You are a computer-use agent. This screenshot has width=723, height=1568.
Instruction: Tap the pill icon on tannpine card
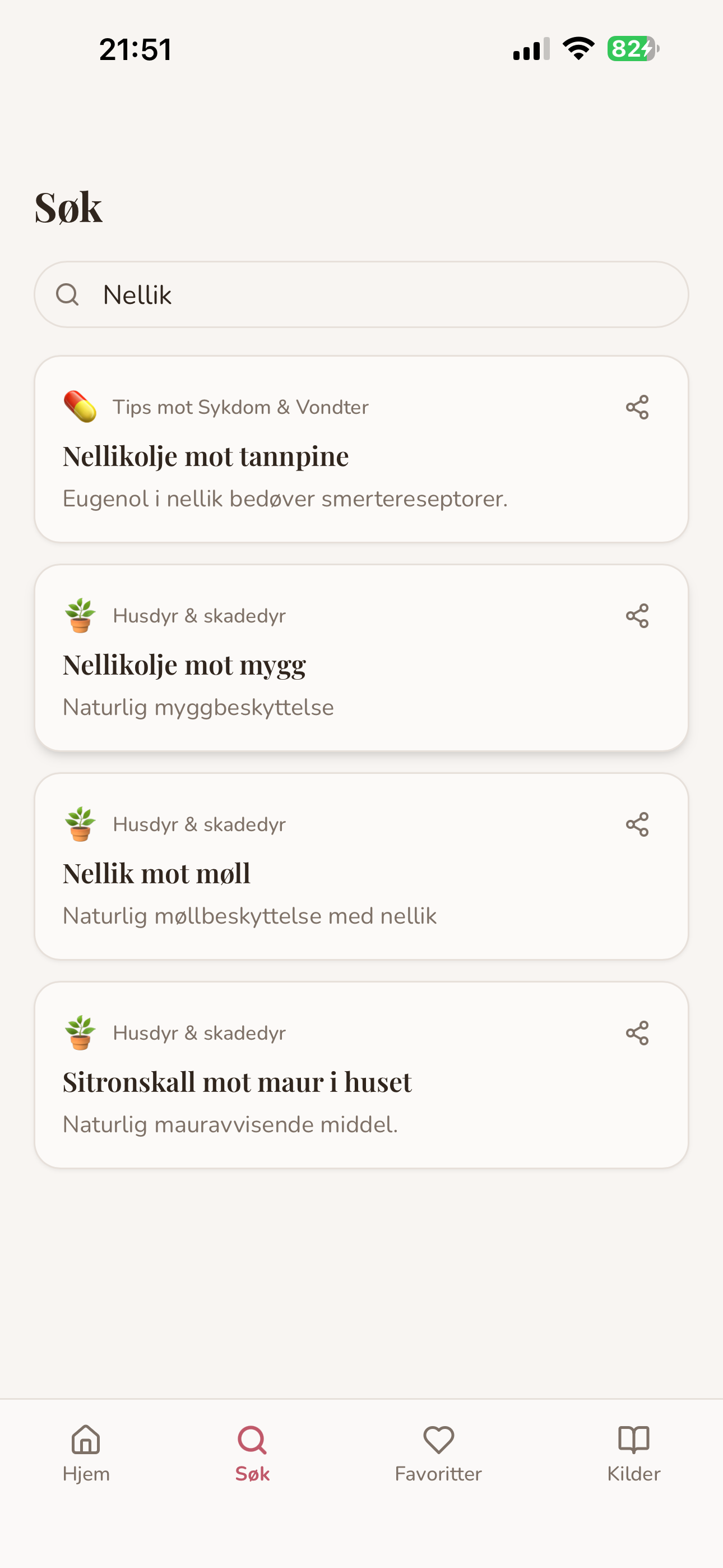80,407
